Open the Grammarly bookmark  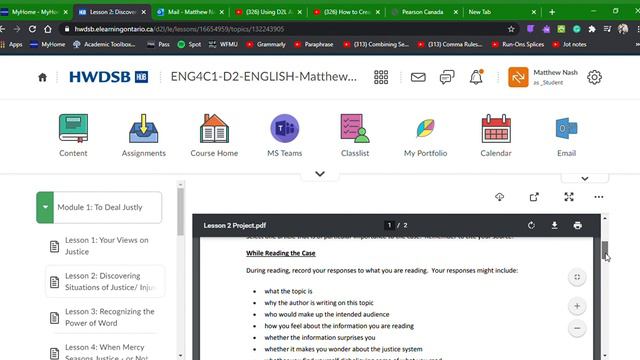[266, 44]
